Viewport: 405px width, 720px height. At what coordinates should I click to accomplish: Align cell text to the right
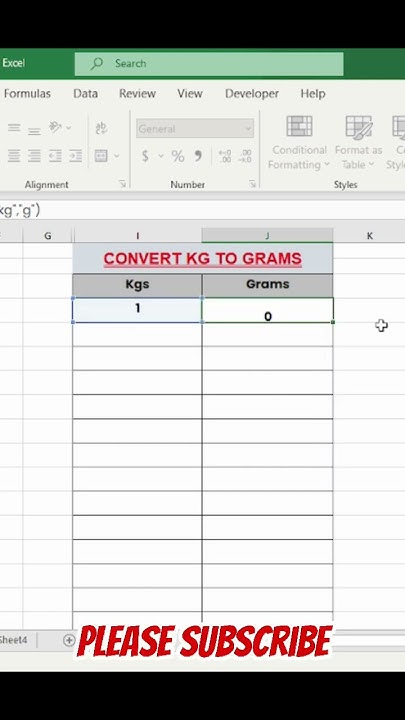pyautogui.click(x=34, y=156)
